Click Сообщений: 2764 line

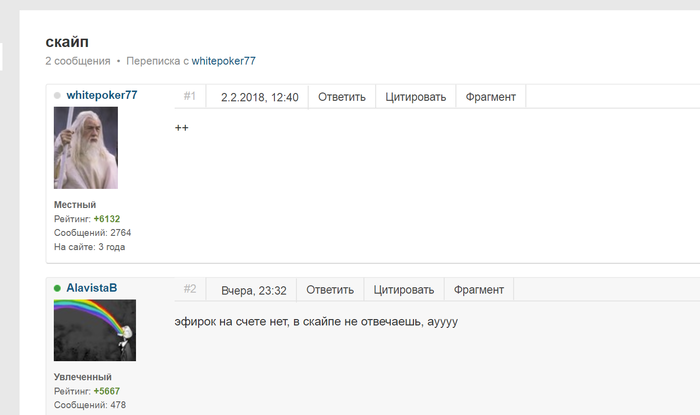(x=92, y=232)
